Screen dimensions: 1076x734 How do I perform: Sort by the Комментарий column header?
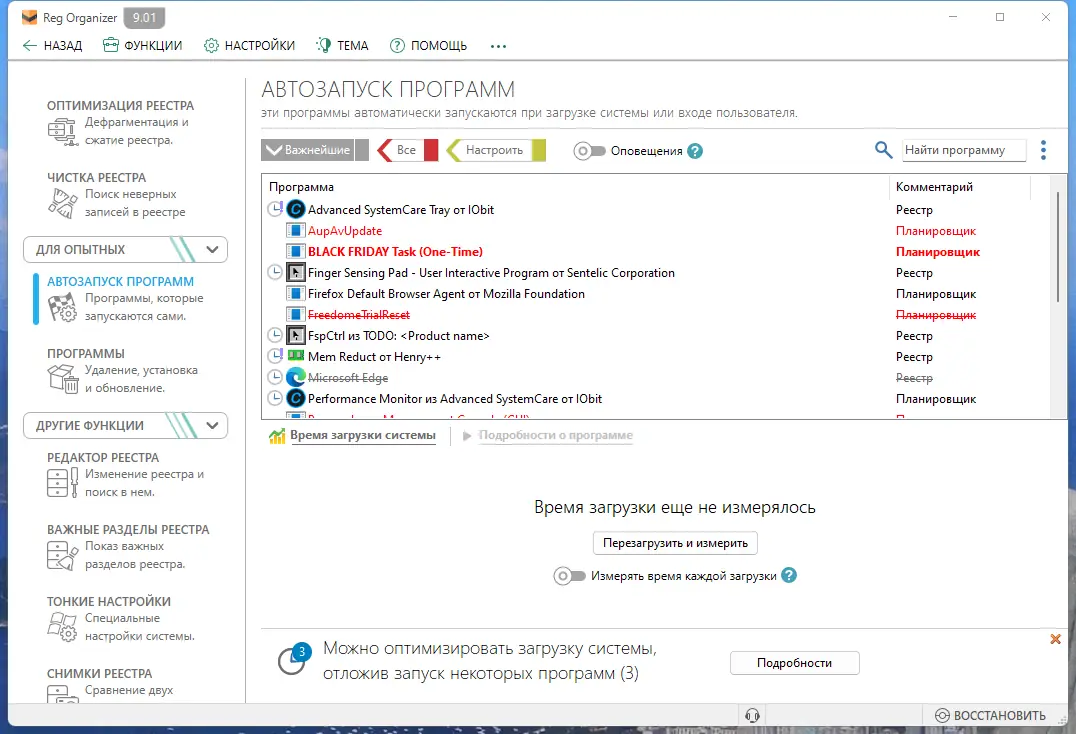coord(934,187)
